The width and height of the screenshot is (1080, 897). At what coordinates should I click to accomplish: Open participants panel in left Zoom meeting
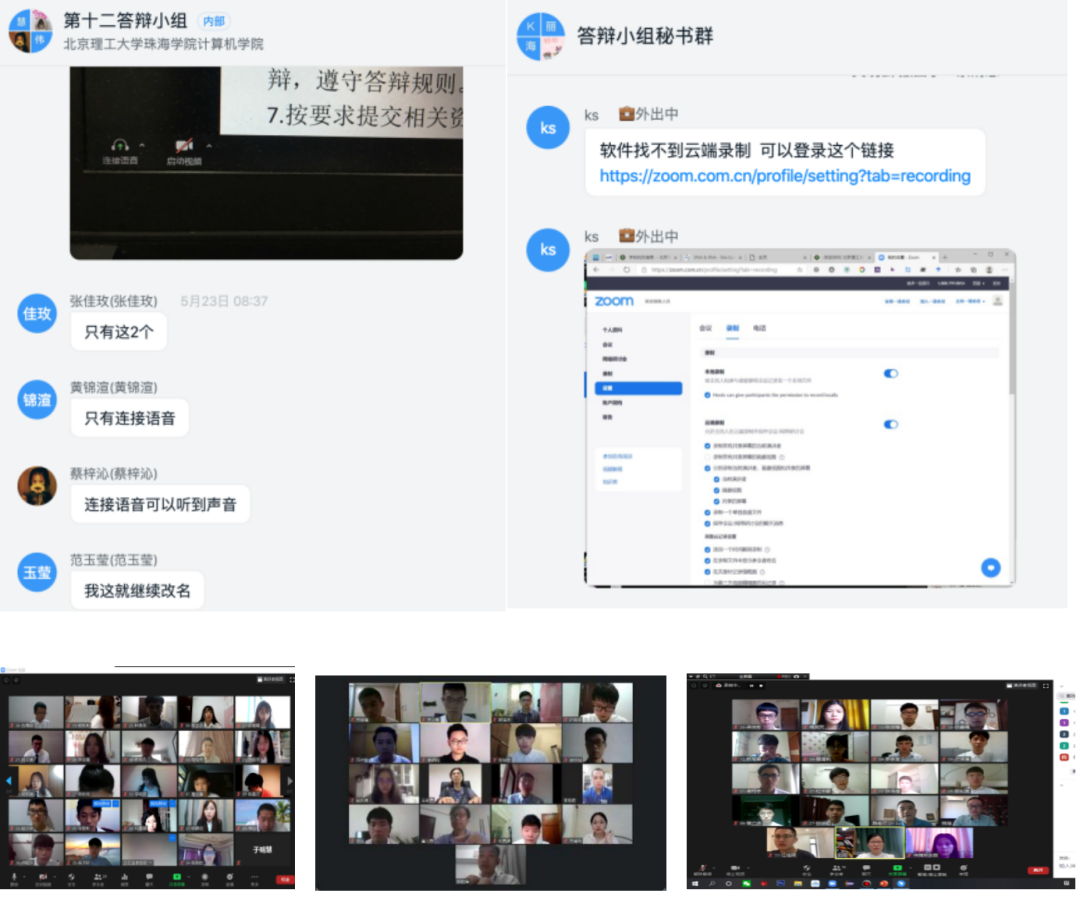(x=98, y=878)
